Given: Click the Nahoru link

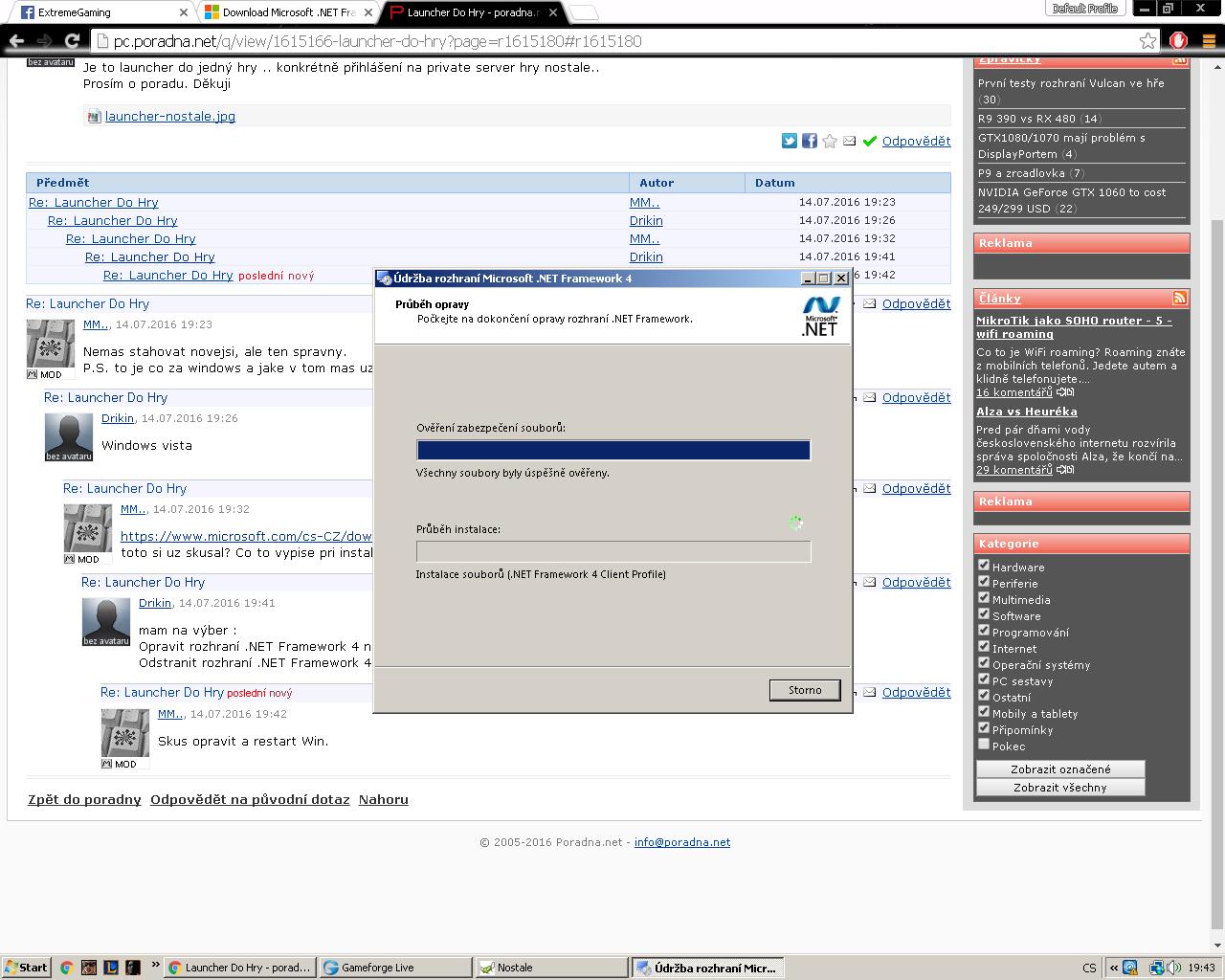Looking at the screenshot, I should pos(384,799).
